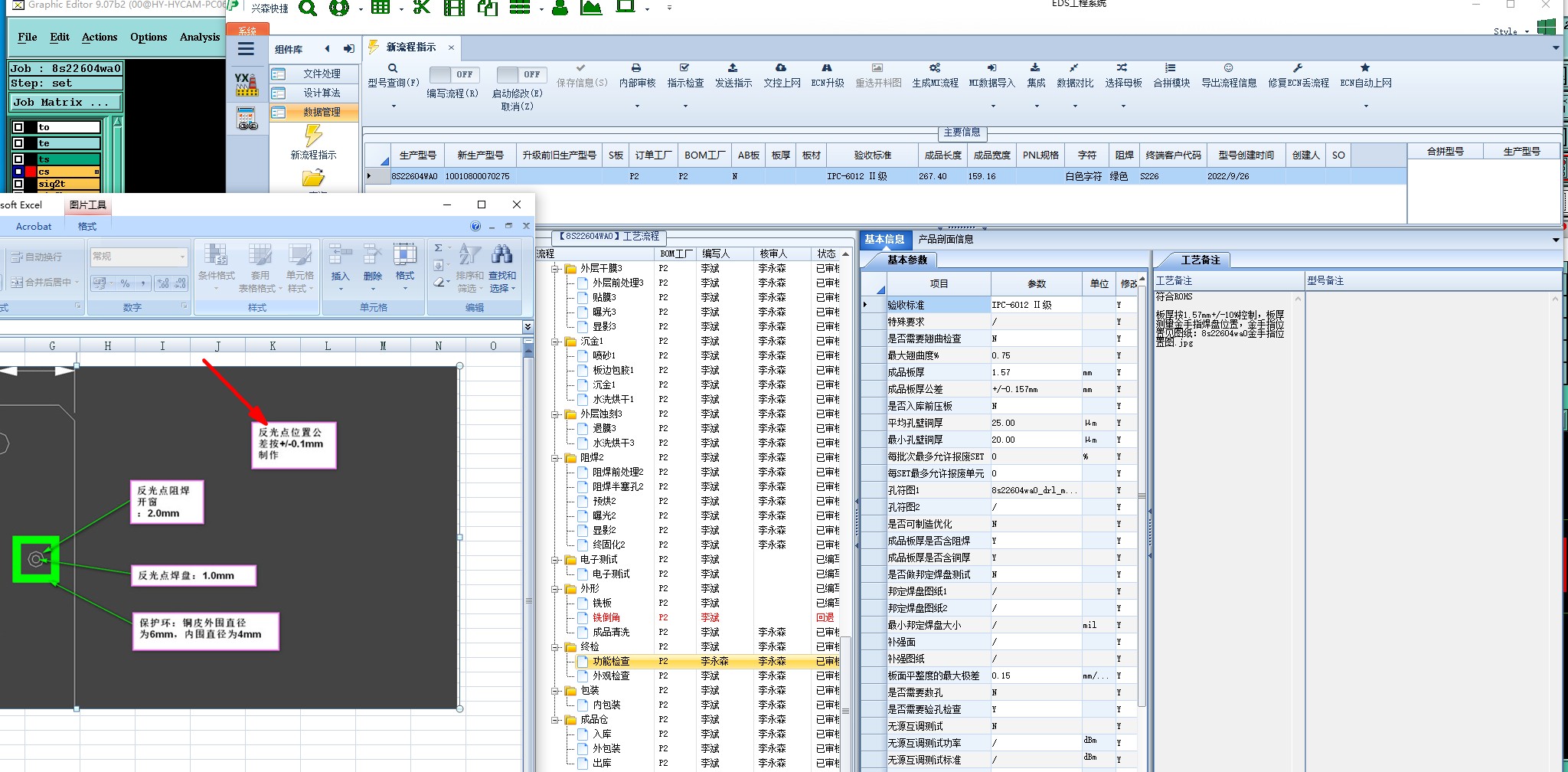
Task: Open the Analysis menu in Graphic Editor
Action: [x=200, y=37]
